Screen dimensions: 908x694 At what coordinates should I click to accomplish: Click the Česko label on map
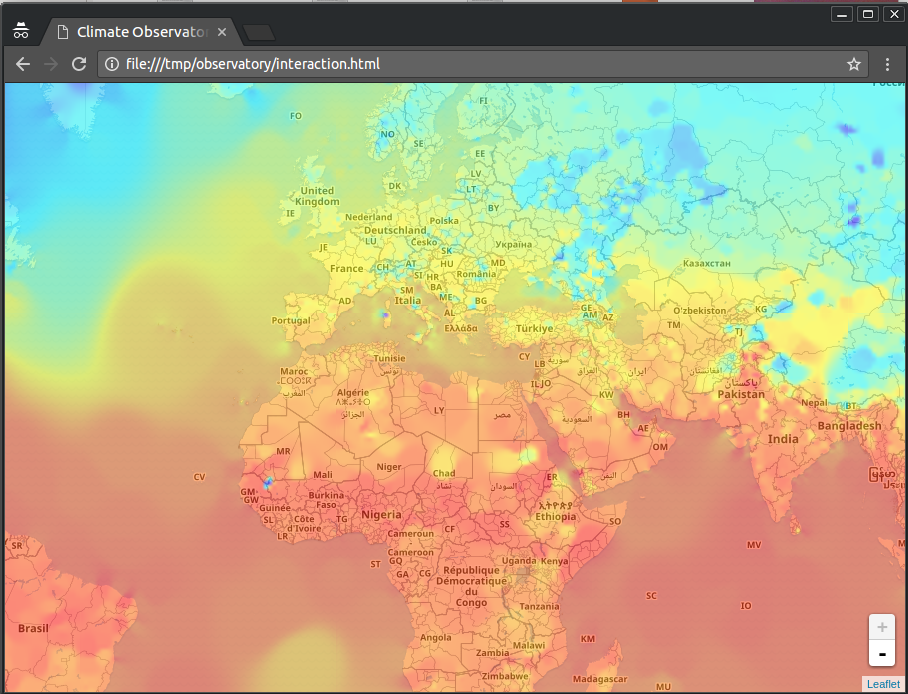click(424, 242)
